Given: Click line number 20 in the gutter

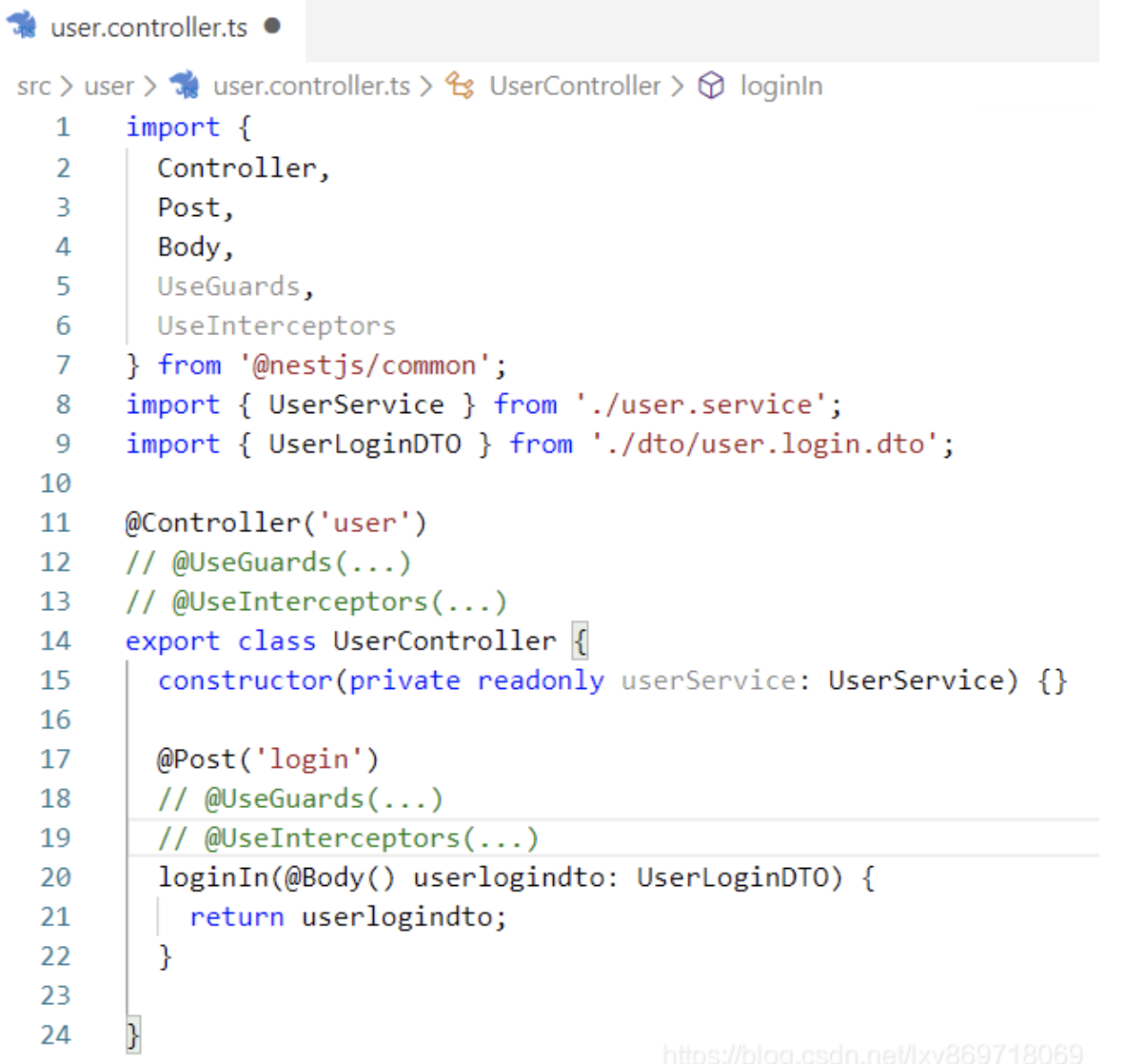Looking at the screenshot, I should click(55, 877).
